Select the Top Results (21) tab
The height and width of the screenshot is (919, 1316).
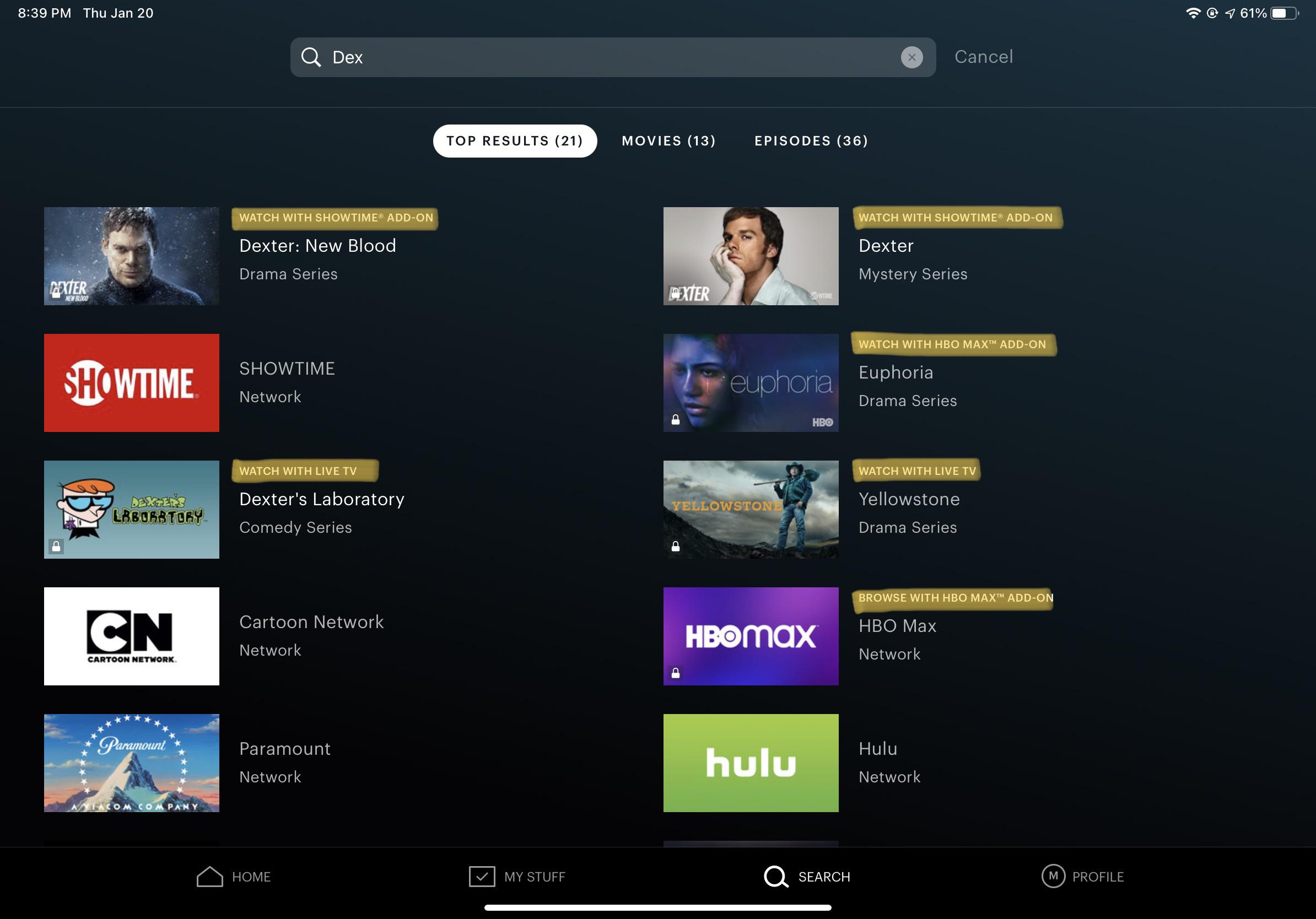tap(514, 140)
